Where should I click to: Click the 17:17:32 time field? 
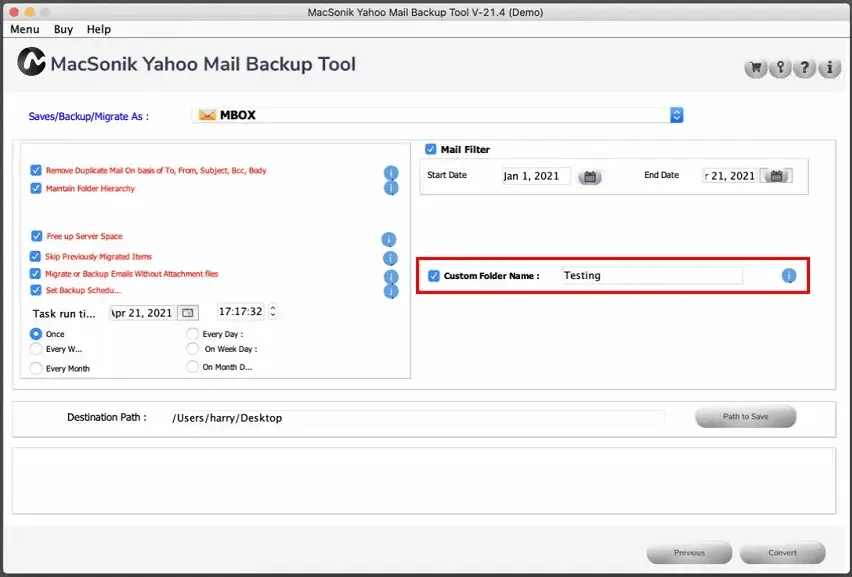pos(241,311)
